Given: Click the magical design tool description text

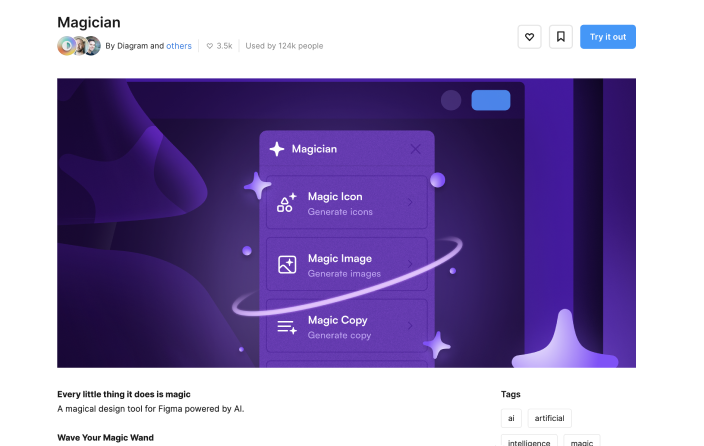Looking at the screenshot, I should (150, 409).
